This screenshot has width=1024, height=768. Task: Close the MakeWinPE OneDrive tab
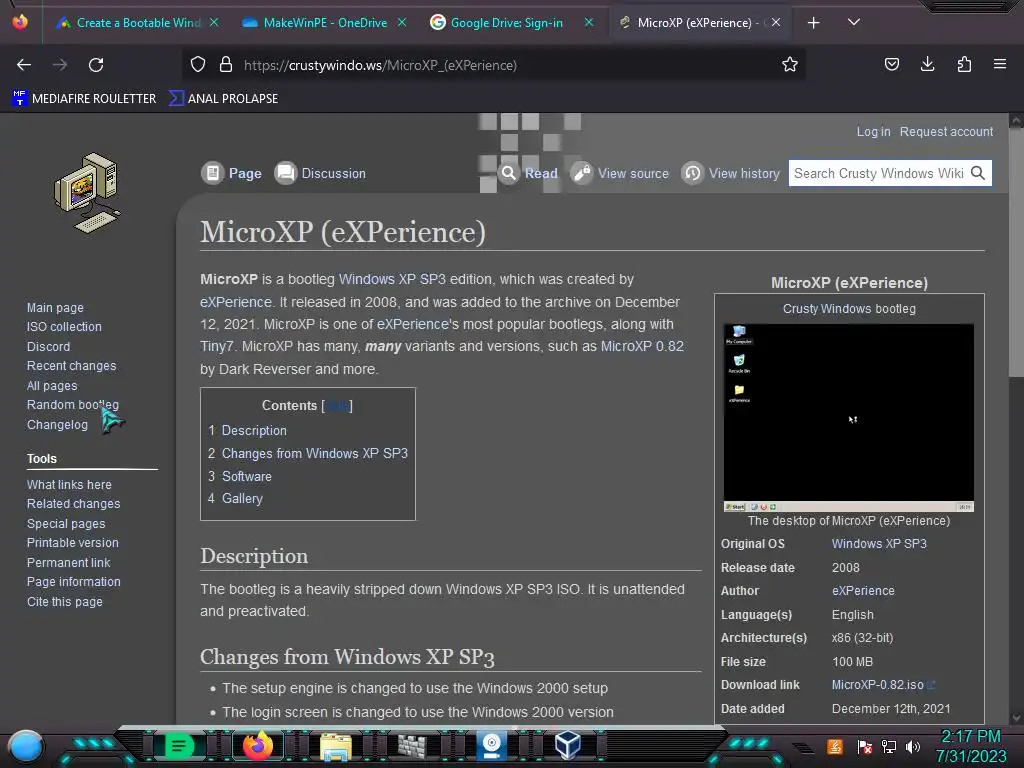pyautogui.click(x=402, y=23)
